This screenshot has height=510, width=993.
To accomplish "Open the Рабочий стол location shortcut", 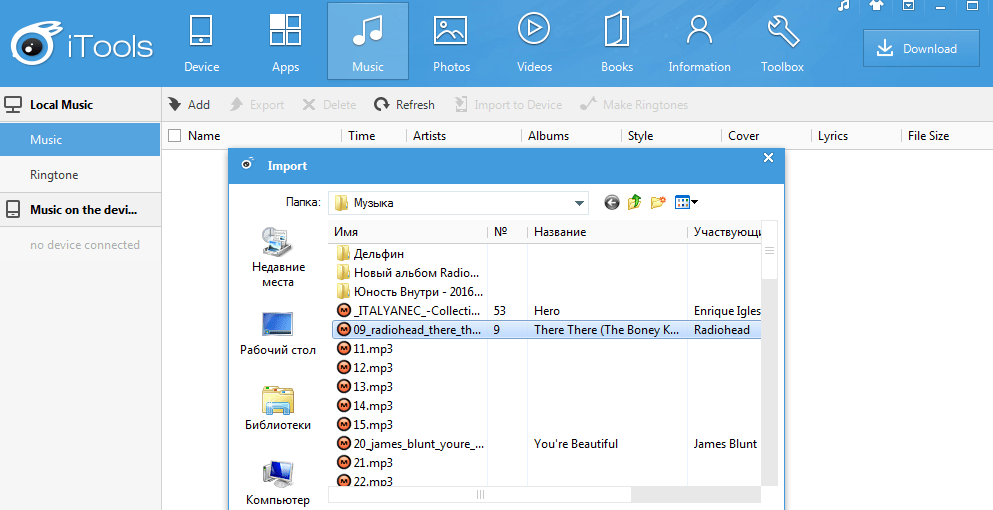I will (277, 334).
